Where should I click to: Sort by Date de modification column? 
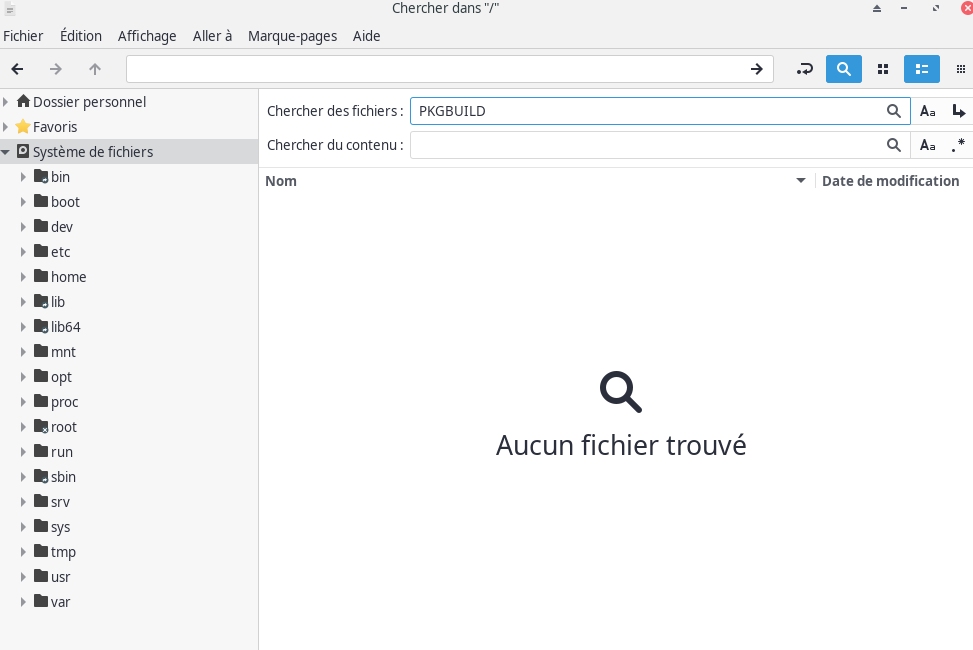point(890,181)
